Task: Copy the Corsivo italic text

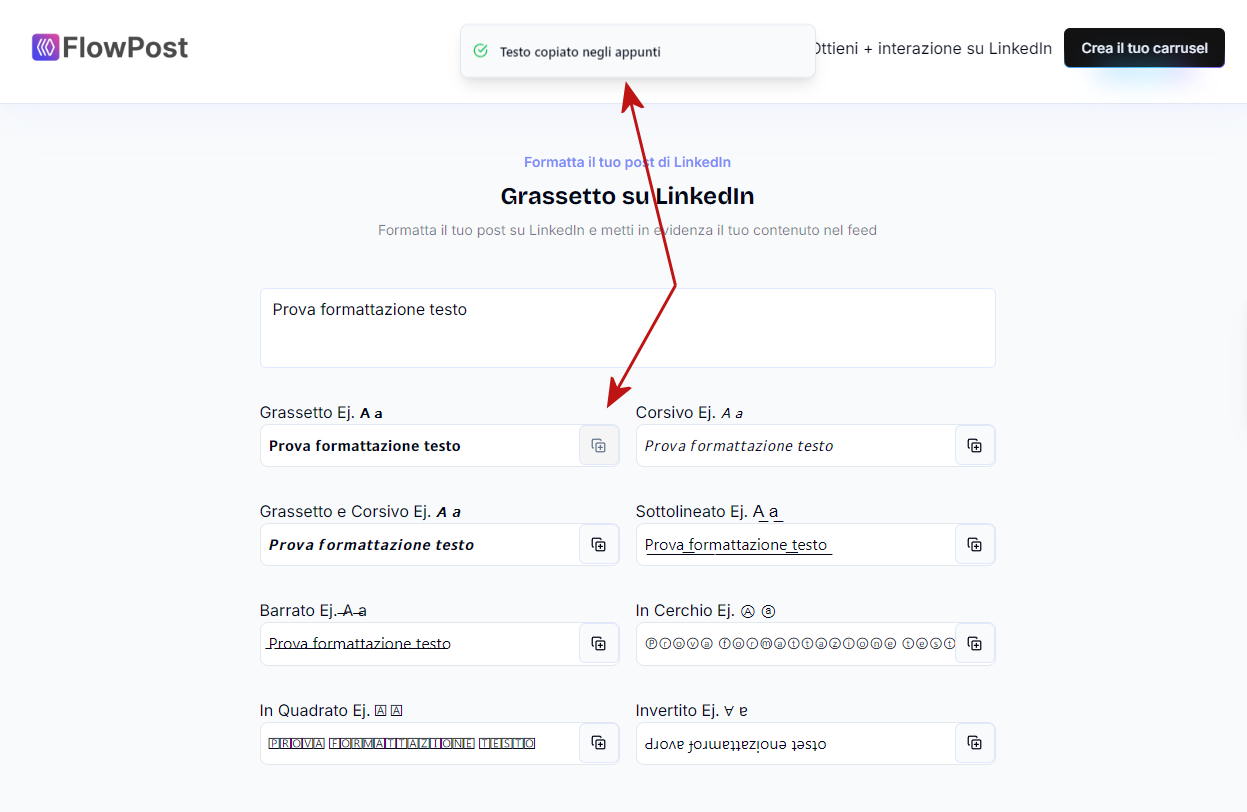Action: tap(974, 446)
